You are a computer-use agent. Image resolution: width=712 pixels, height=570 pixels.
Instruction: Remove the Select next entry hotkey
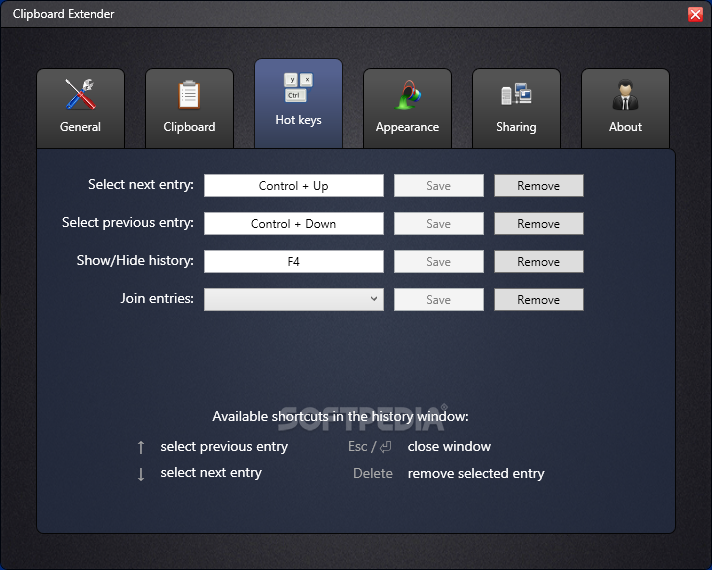[x=539, y=186]
